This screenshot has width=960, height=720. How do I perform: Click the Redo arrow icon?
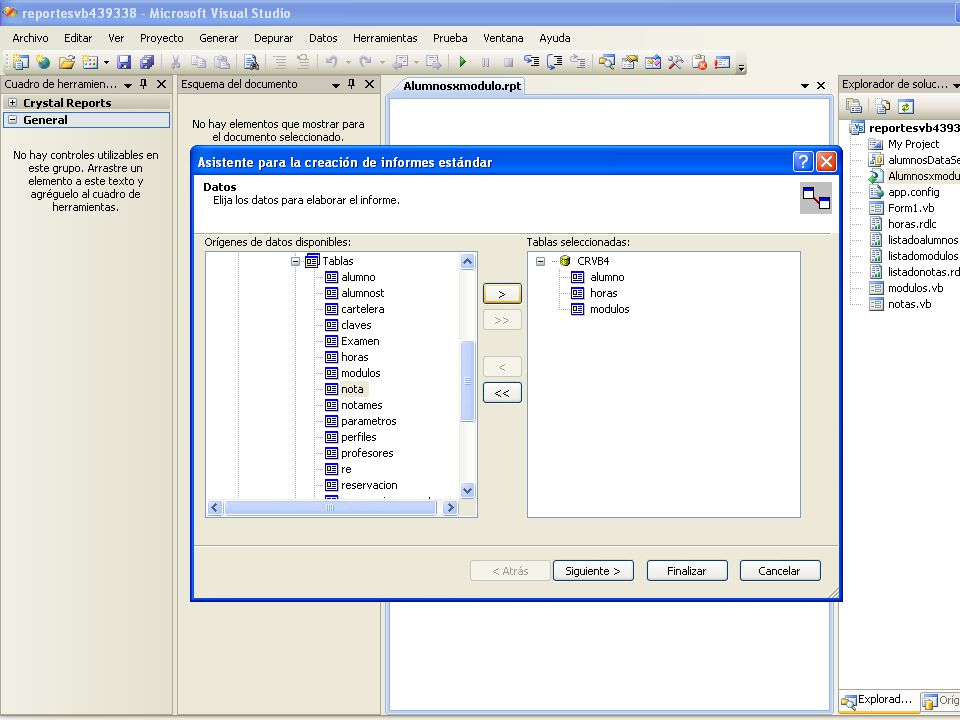[x=366, y=62]
